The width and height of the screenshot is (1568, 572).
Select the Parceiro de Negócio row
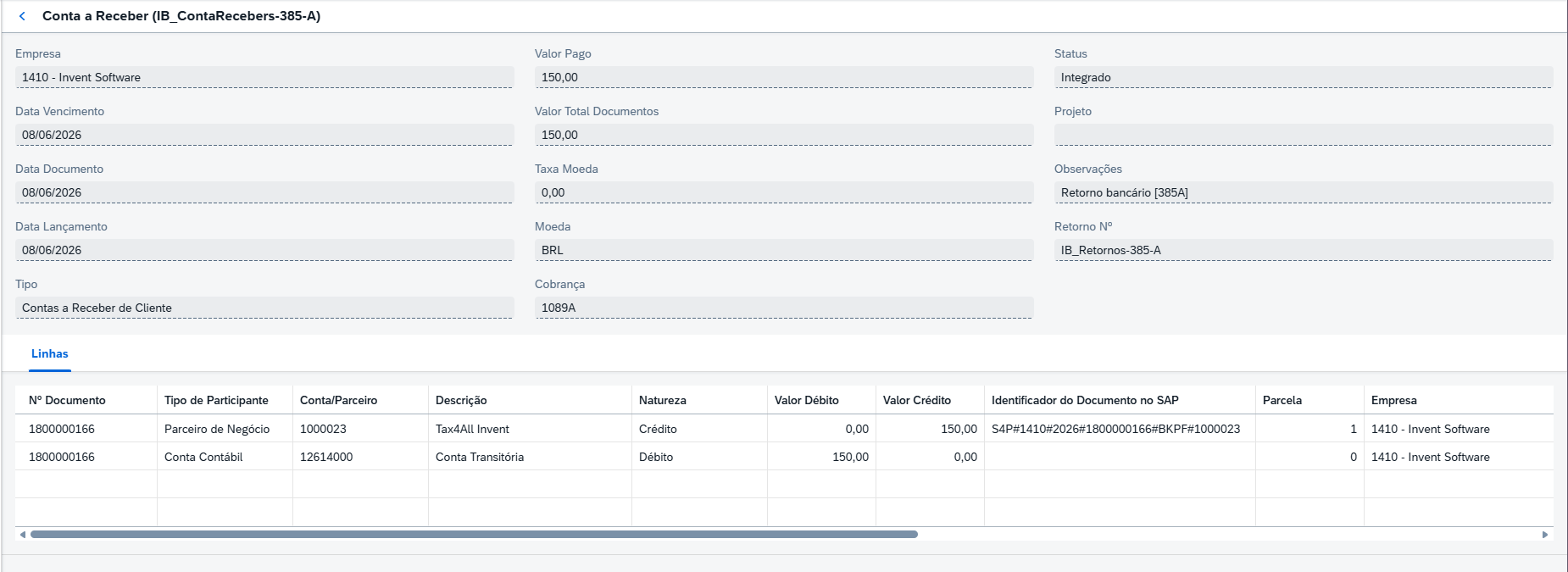[784, 429]
